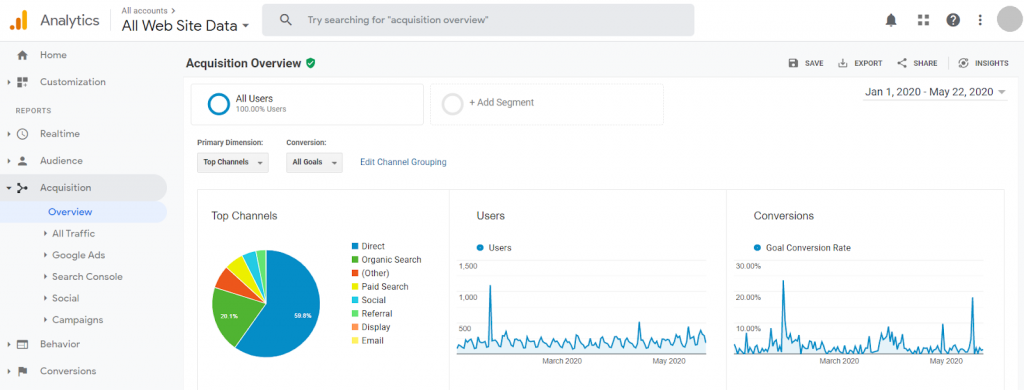Expand the Realtime section arrow
The width and height of the screenshot is (1024, 390).
tap(9, 134)
